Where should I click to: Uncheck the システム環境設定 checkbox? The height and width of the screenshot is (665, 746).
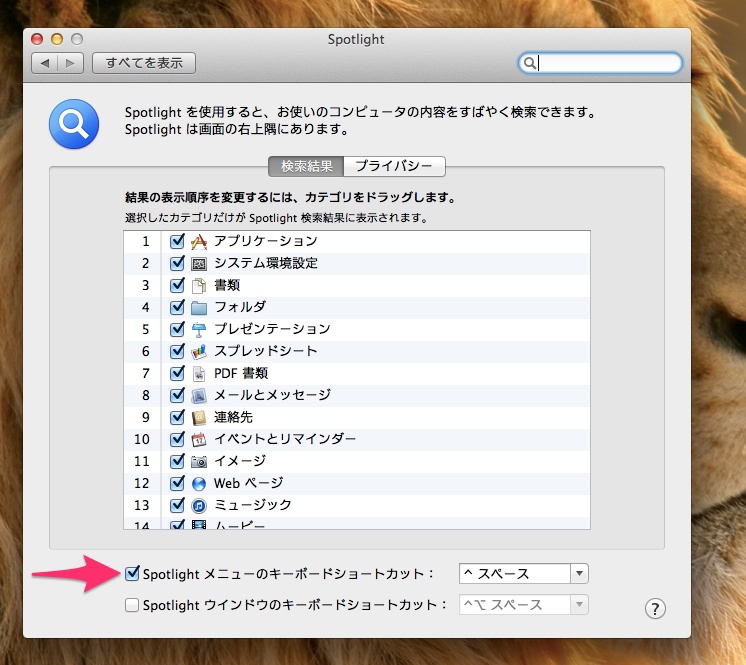[177, 263]
